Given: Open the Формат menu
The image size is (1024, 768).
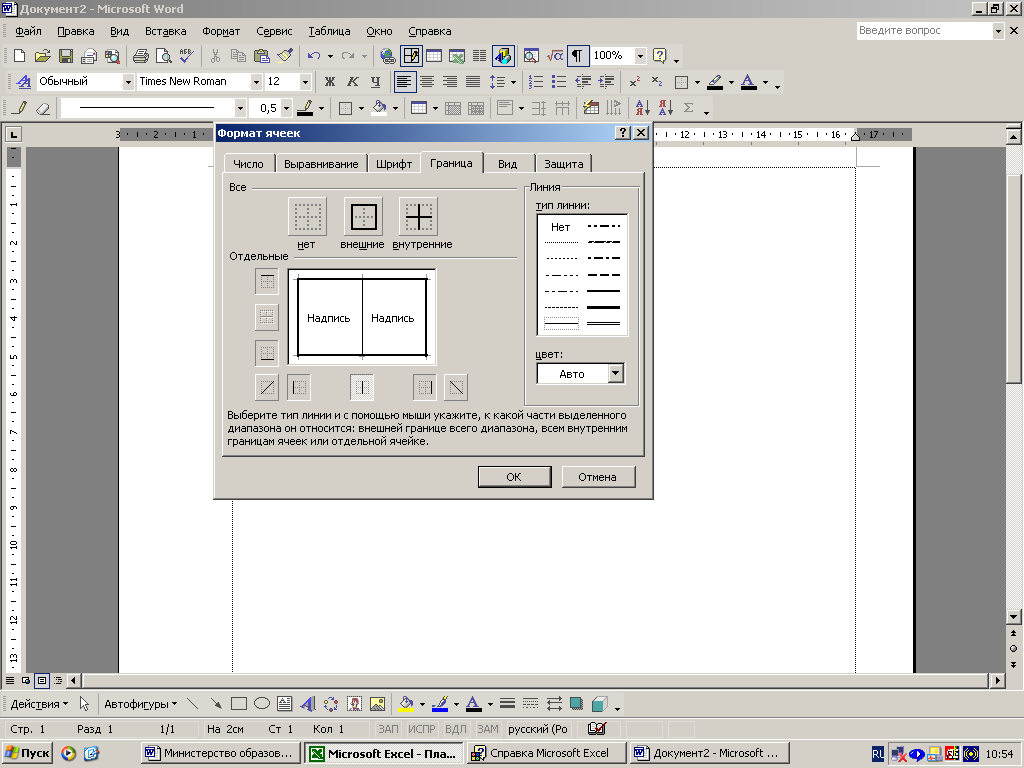Looking at the screenshot, I should tap(221, 31).
